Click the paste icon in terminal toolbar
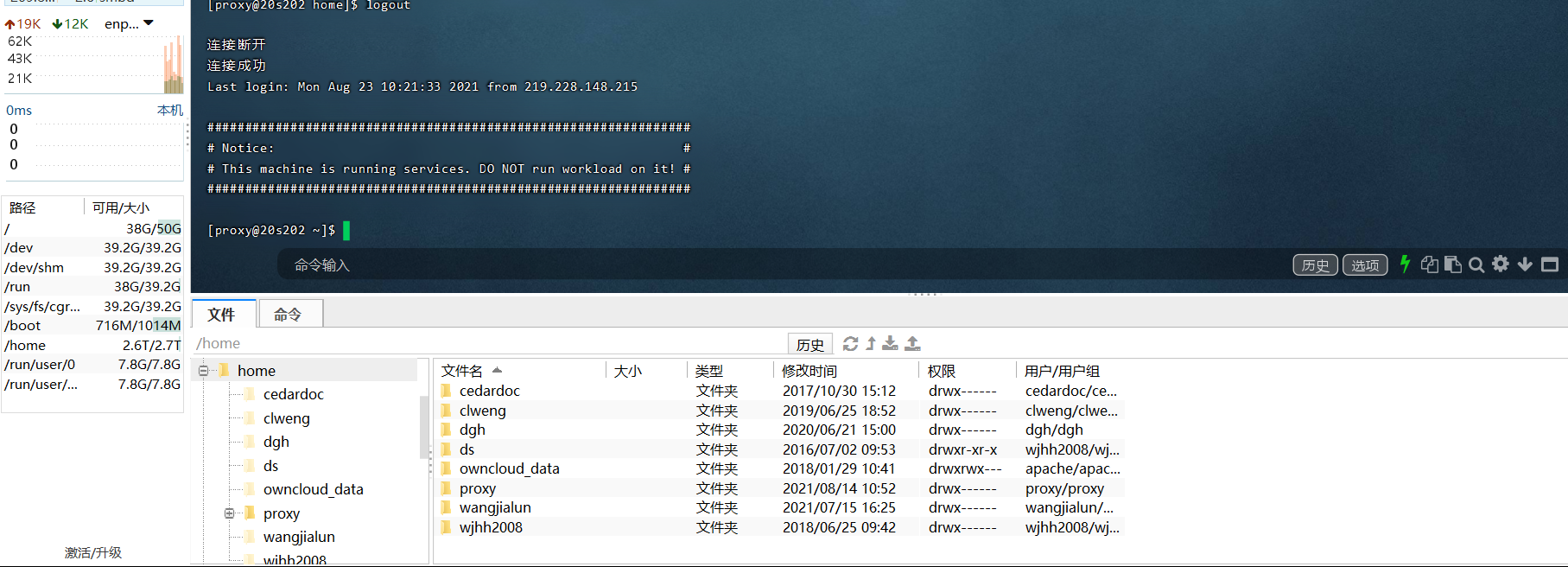This screenshot has width=1568, height=567. pyautogui.click(x=1453, y=264)
